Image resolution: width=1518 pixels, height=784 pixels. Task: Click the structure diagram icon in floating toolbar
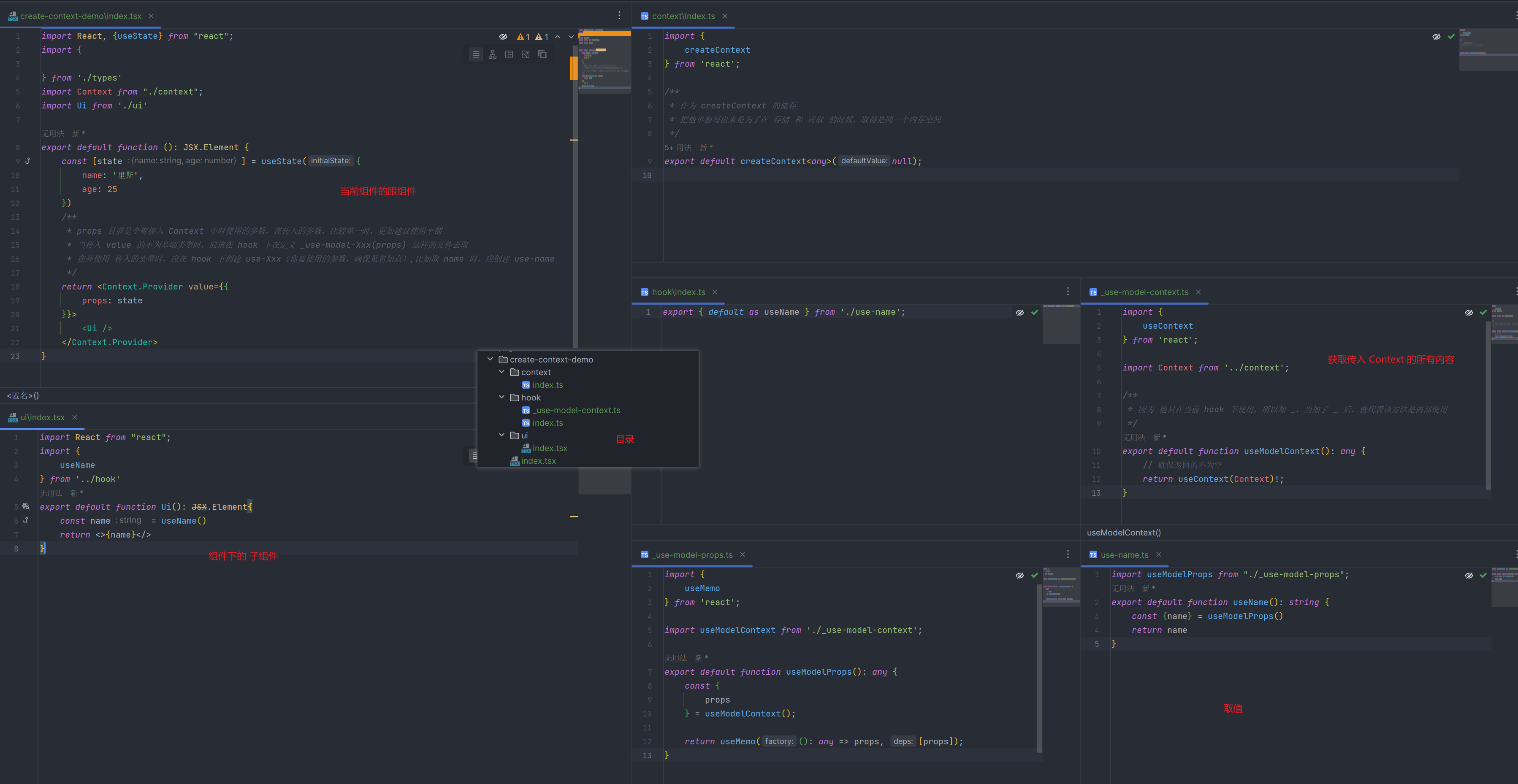[x=493, y=55]
